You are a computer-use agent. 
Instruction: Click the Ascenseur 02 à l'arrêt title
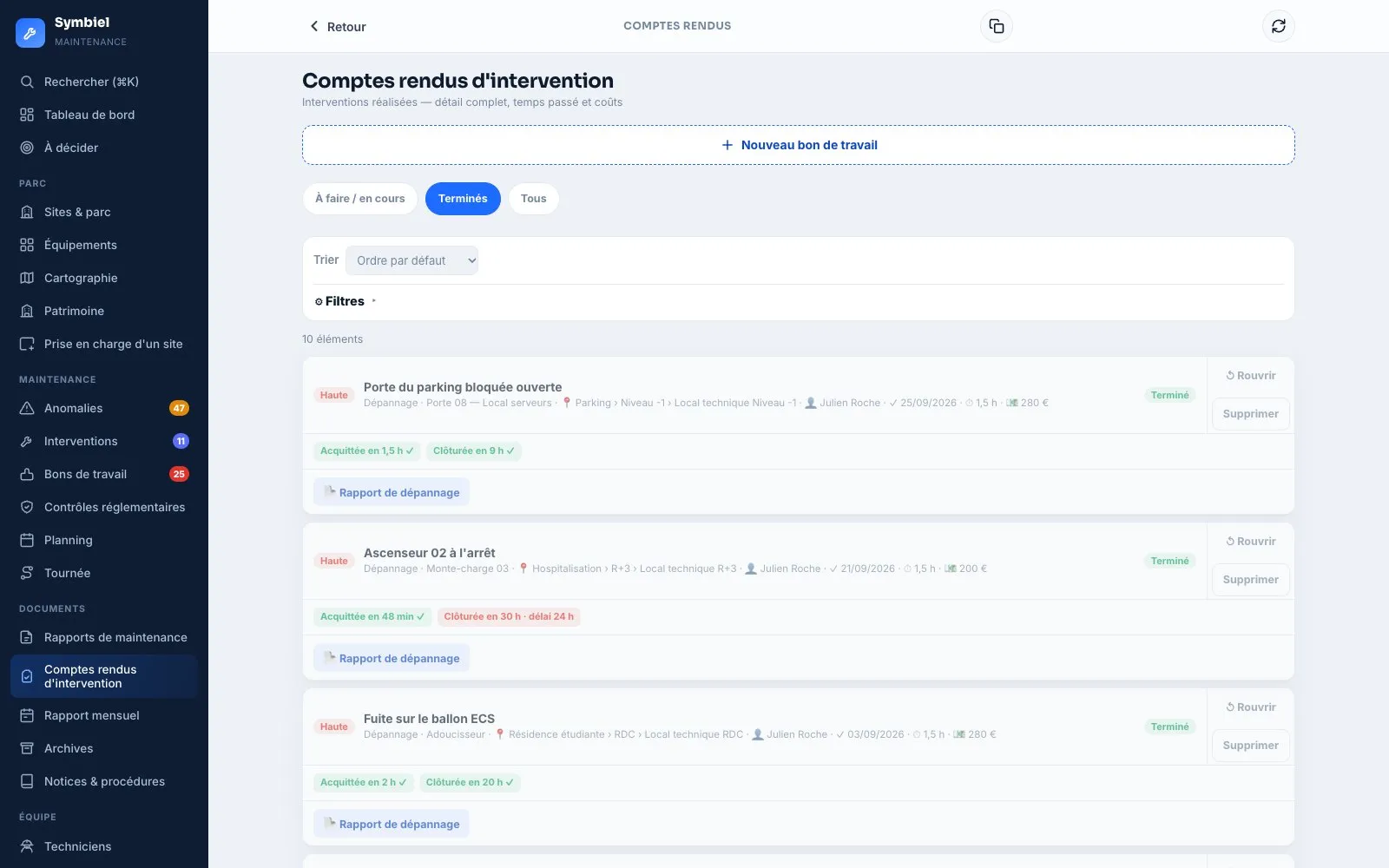pyautogui.click(x=430, y=553)
